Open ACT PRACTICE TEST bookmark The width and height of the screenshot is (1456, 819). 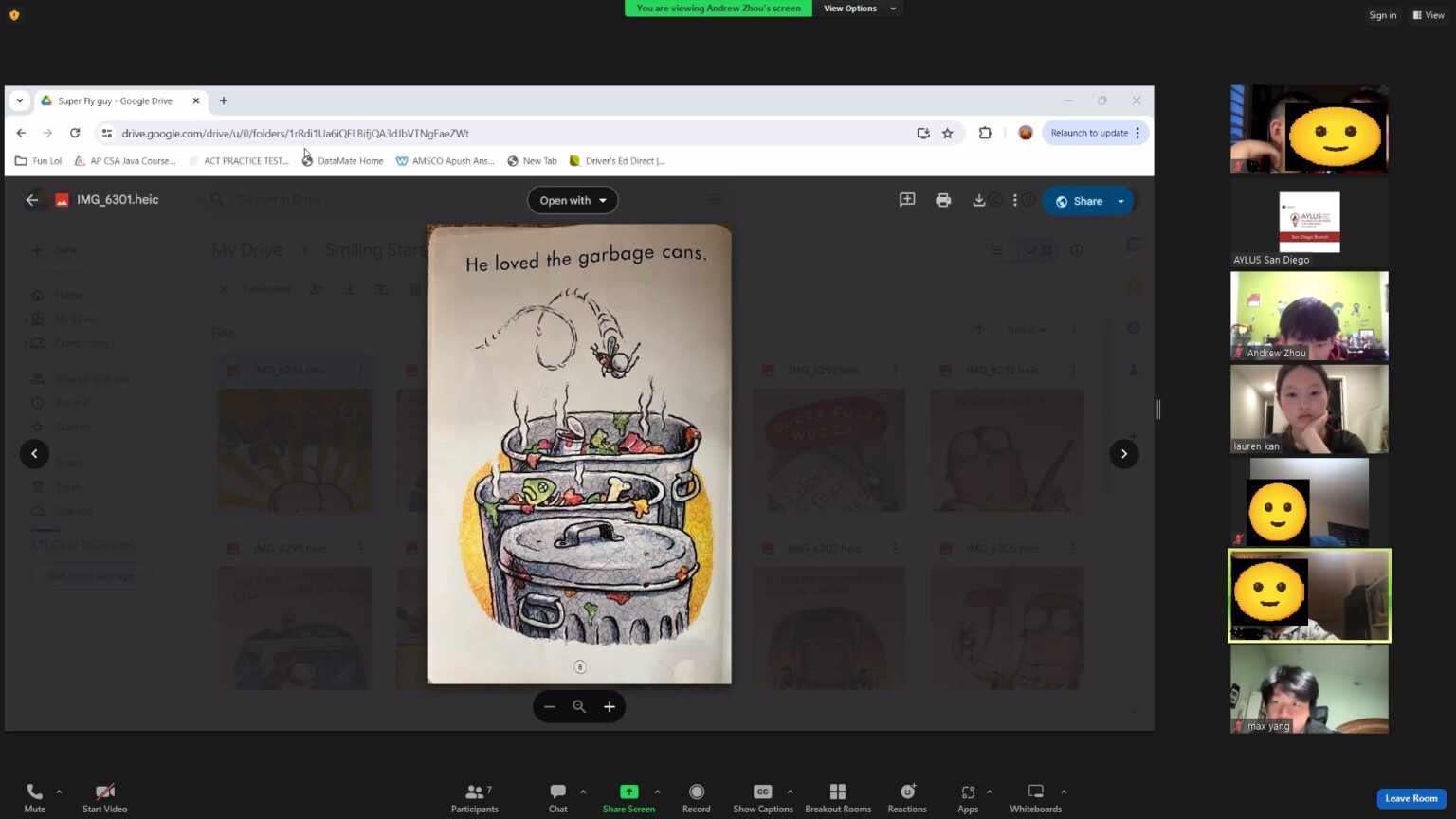tap(239, 161)
